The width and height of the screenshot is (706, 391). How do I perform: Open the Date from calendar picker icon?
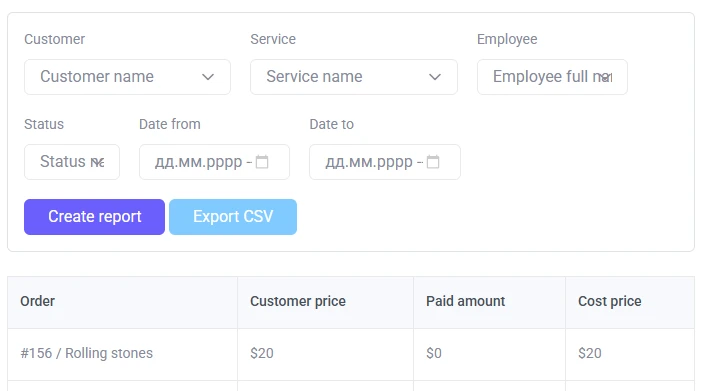point(262,162)
